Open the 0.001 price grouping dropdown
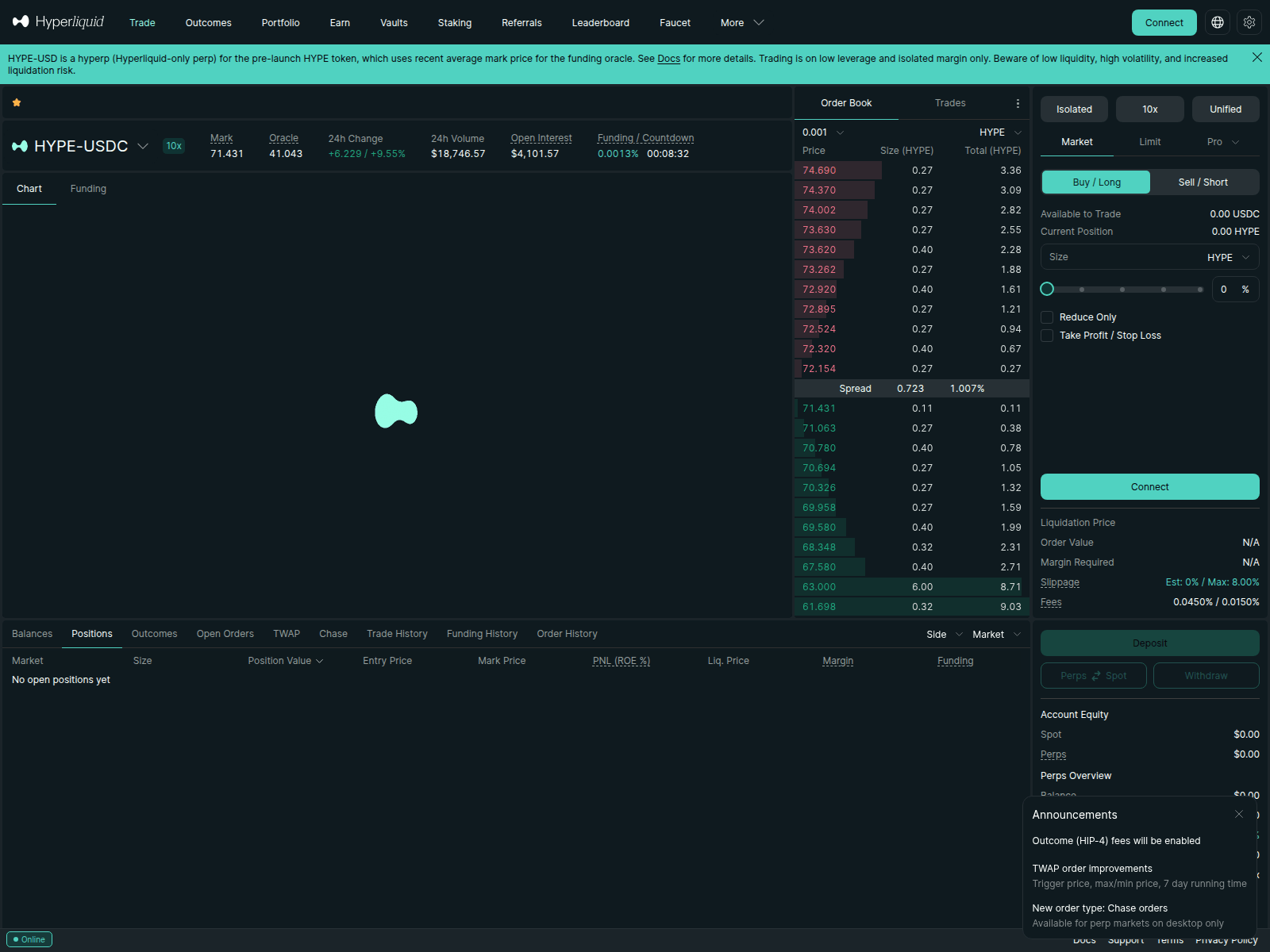The height and width of the screenshot is (952, 1270). click(823, 132)
